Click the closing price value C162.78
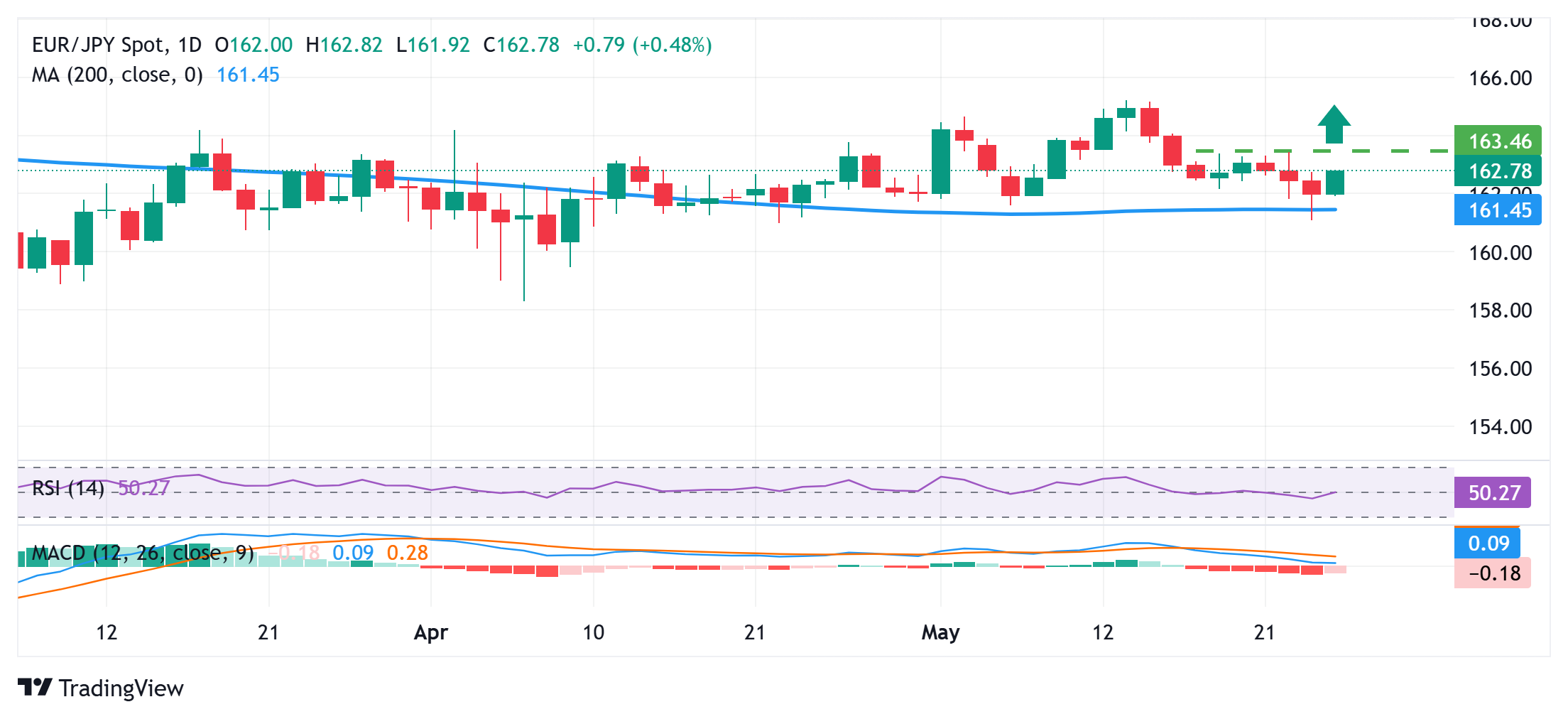Viewport: 1568px width, 719px height. coord(521,45)
